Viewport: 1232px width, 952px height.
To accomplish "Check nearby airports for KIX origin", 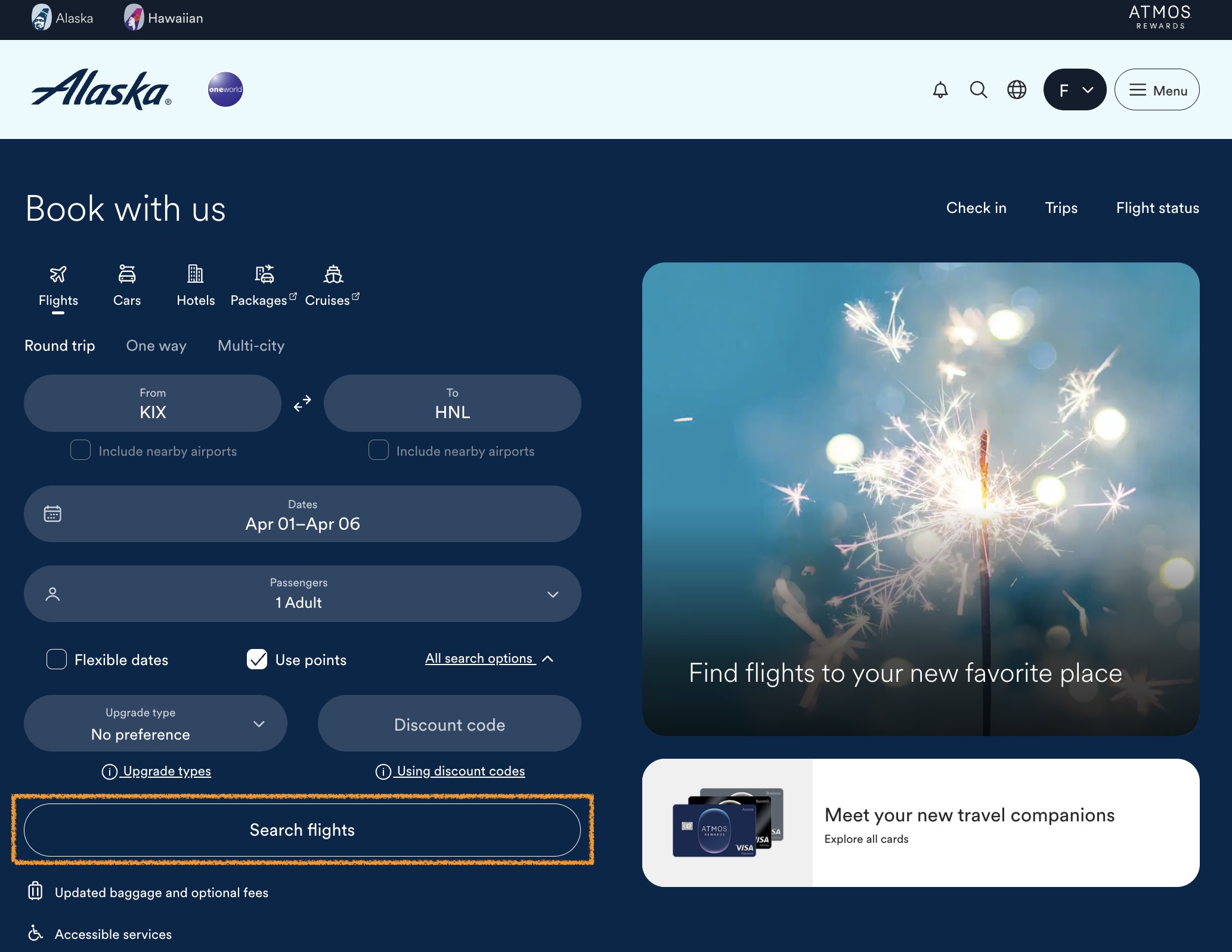I will [x=81, y=450].
